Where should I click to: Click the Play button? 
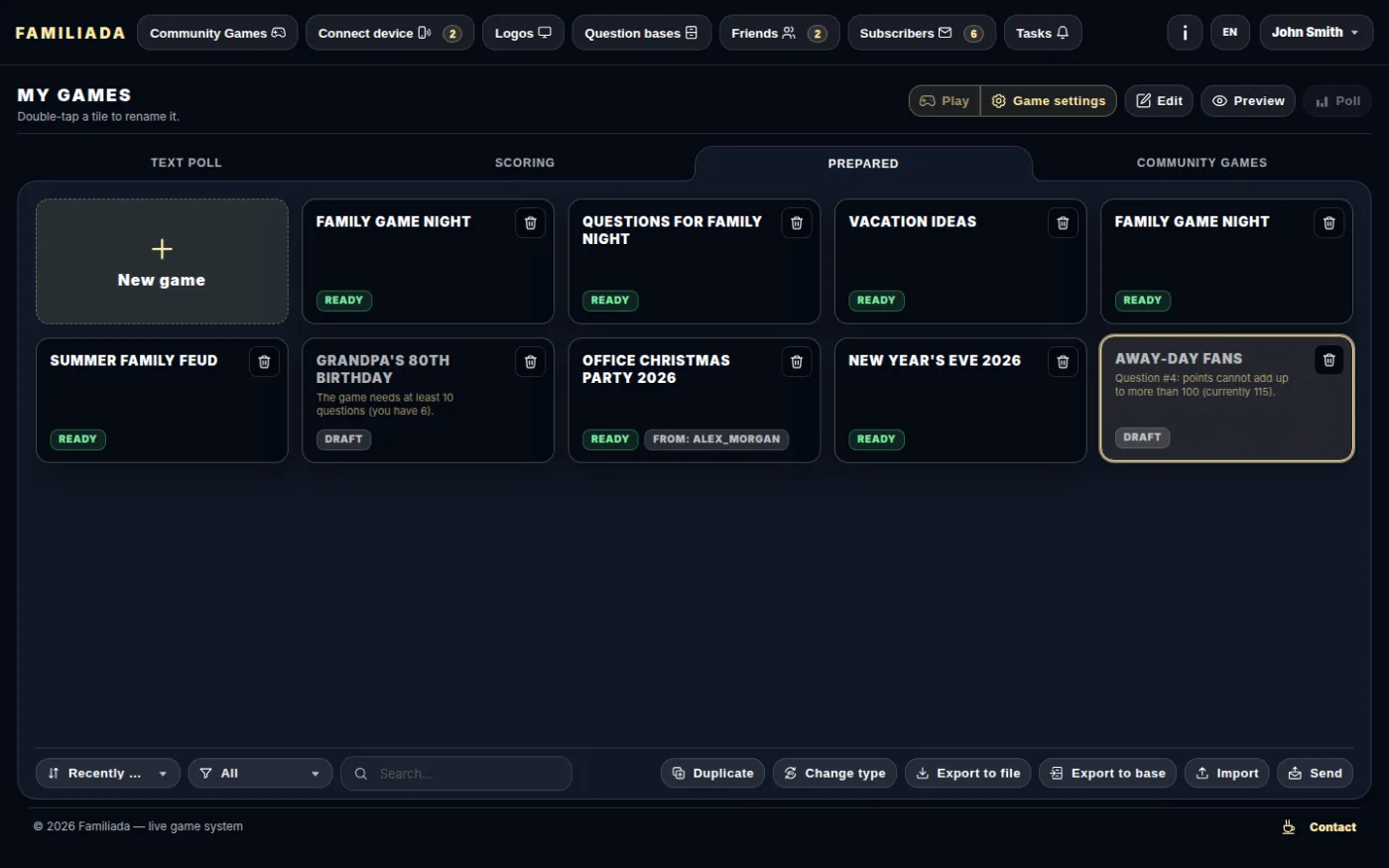(x=945, y=101)
